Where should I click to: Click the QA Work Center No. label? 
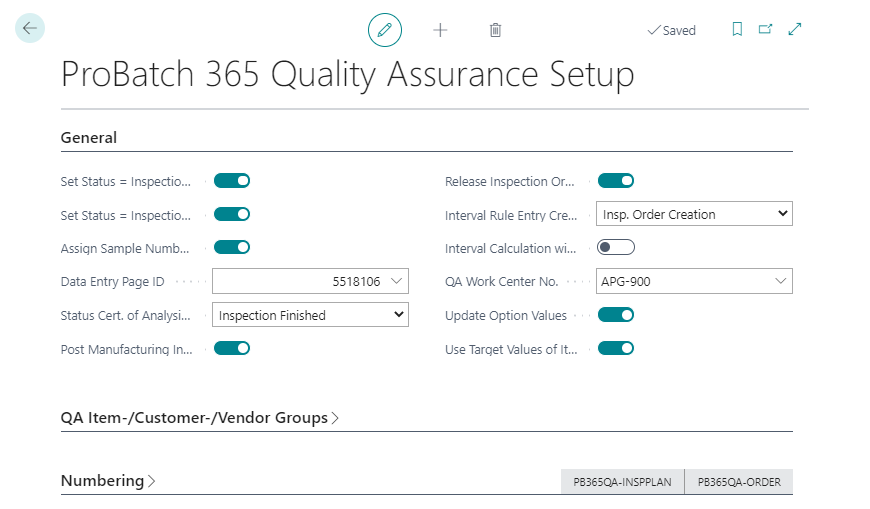[x=502, y=282]
